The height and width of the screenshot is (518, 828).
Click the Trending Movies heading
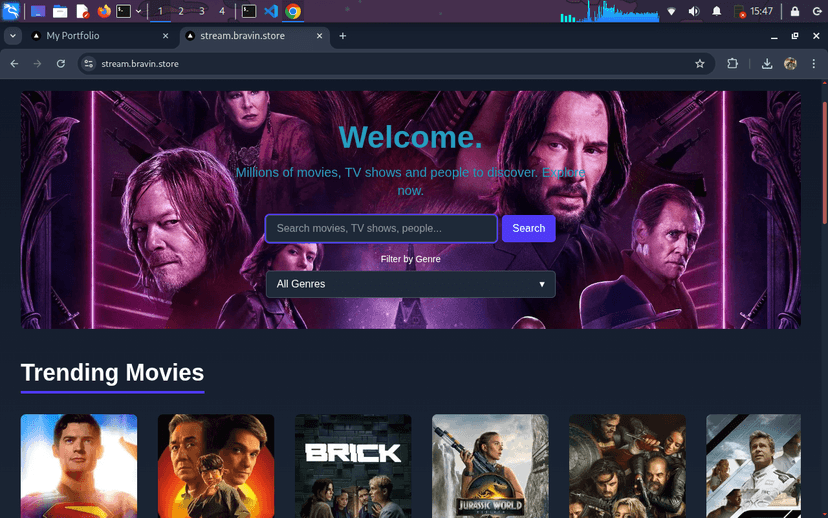pyautogui.click(x=112, y=373)
